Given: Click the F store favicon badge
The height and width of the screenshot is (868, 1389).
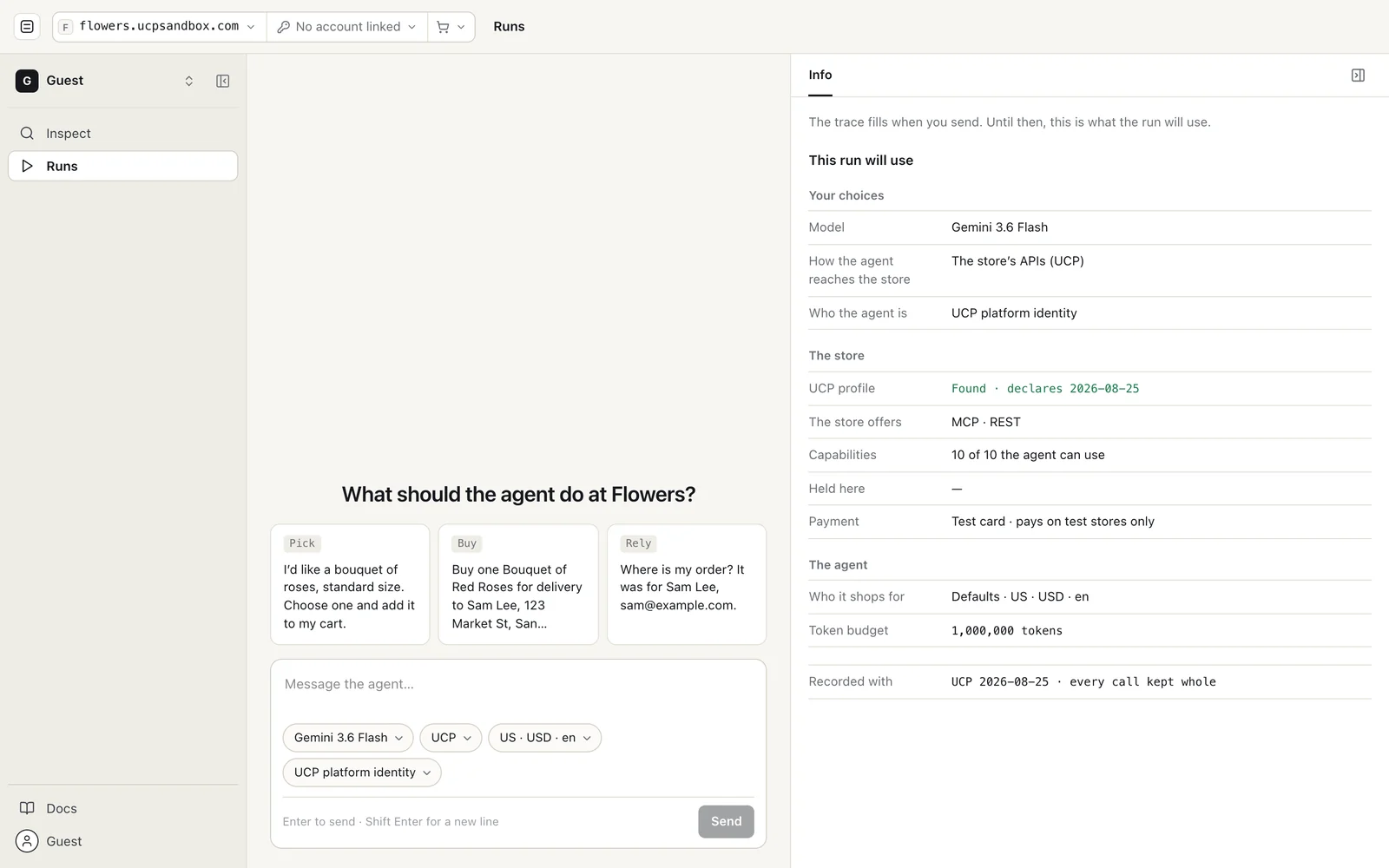Looking at the screenshot, I should point(65,27).
